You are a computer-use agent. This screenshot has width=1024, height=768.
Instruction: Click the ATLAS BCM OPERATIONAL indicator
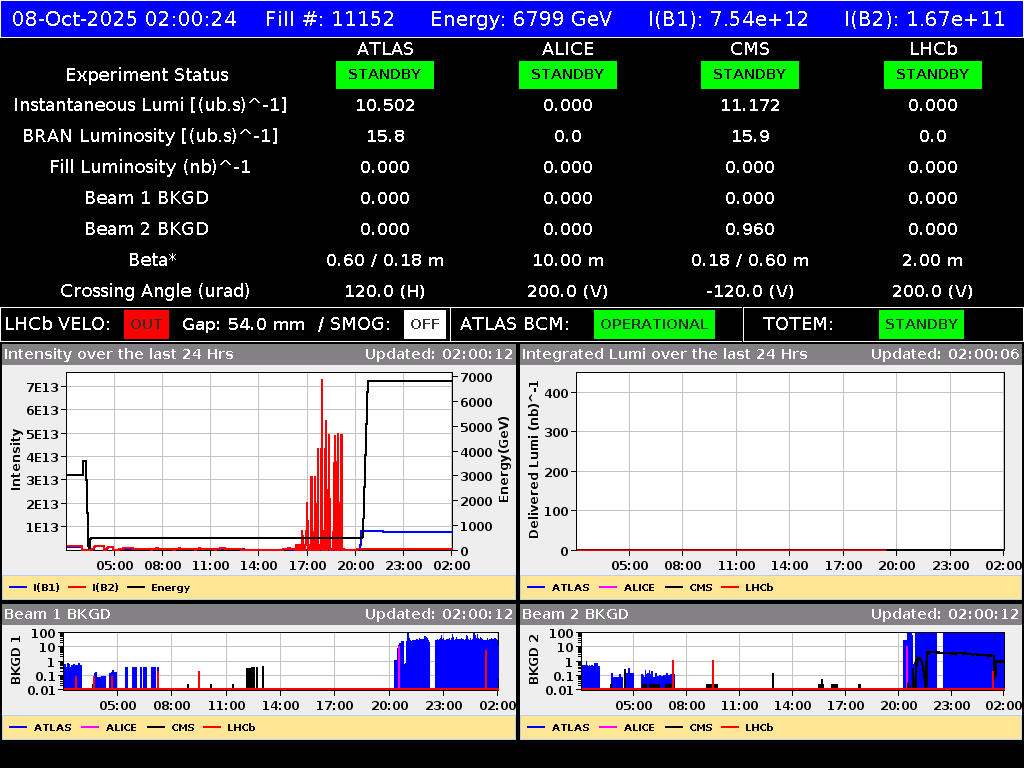point(654,324)
